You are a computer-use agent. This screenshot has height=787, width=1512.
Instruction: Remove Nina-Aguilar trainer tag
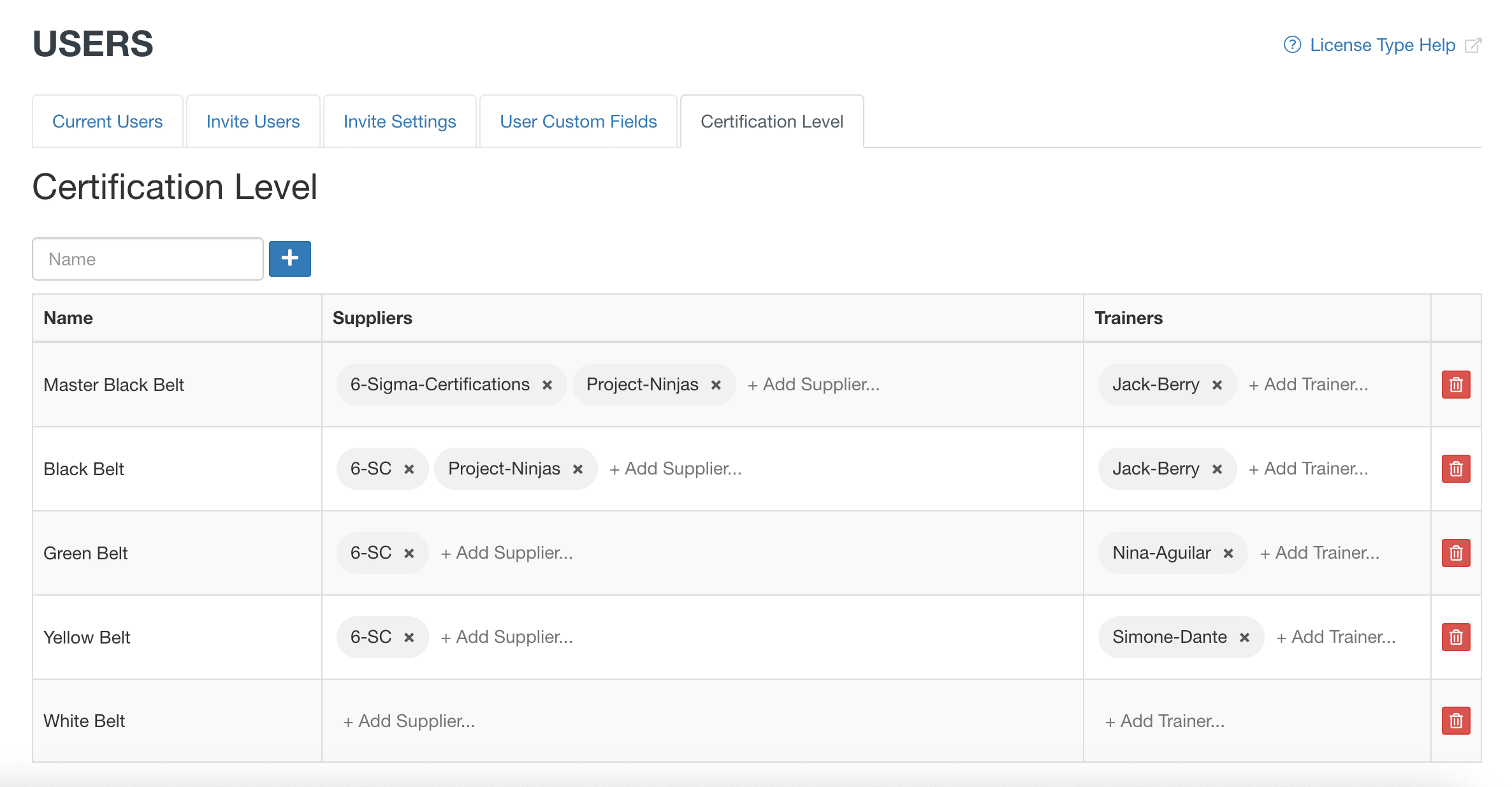pyautogui.click(x=1228, y=554)
